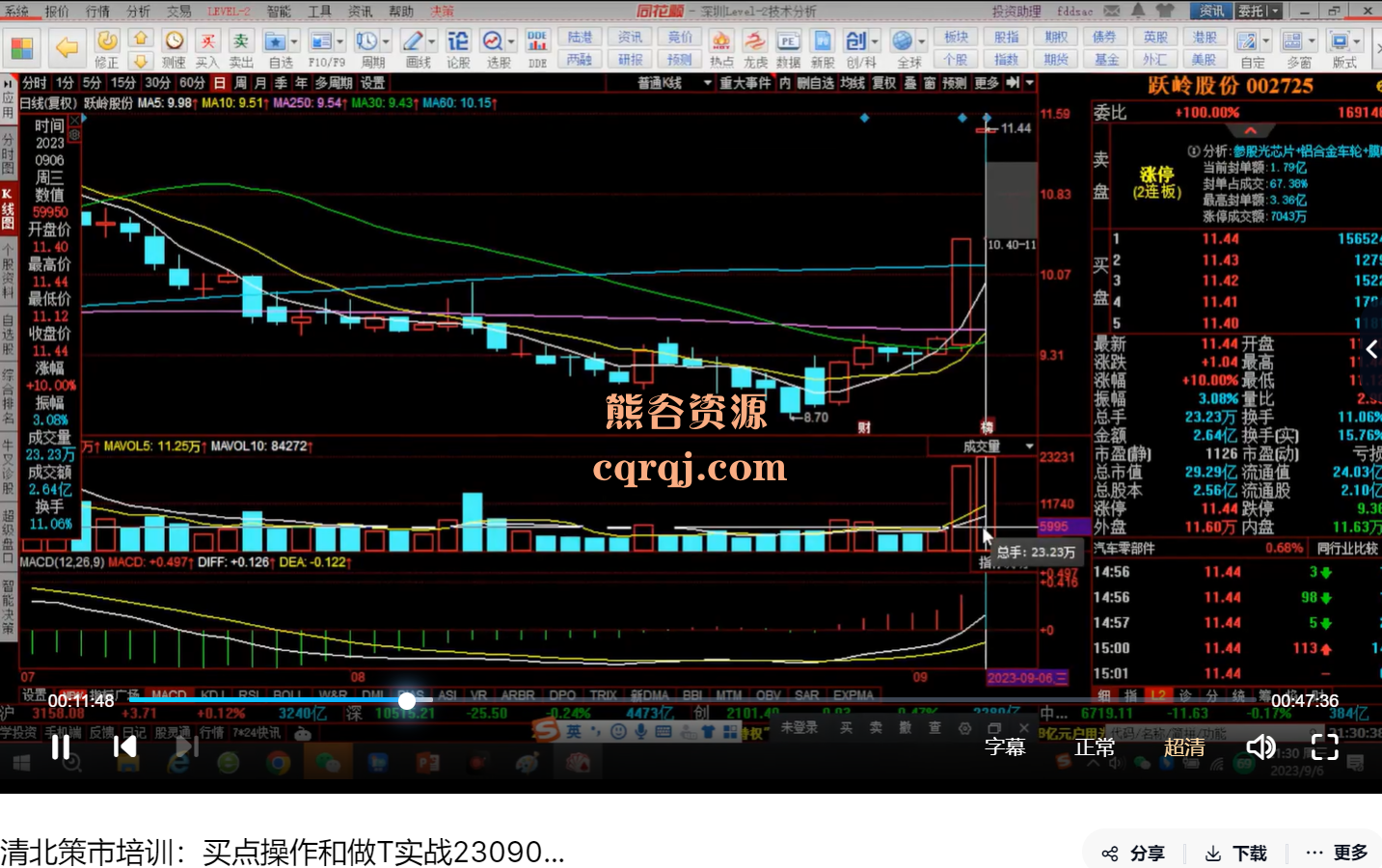The image size is (1382, 868).
Task: Open dropdown arrow next to 画线 icon
Action: pyautogui.click(x=432, y=41)
